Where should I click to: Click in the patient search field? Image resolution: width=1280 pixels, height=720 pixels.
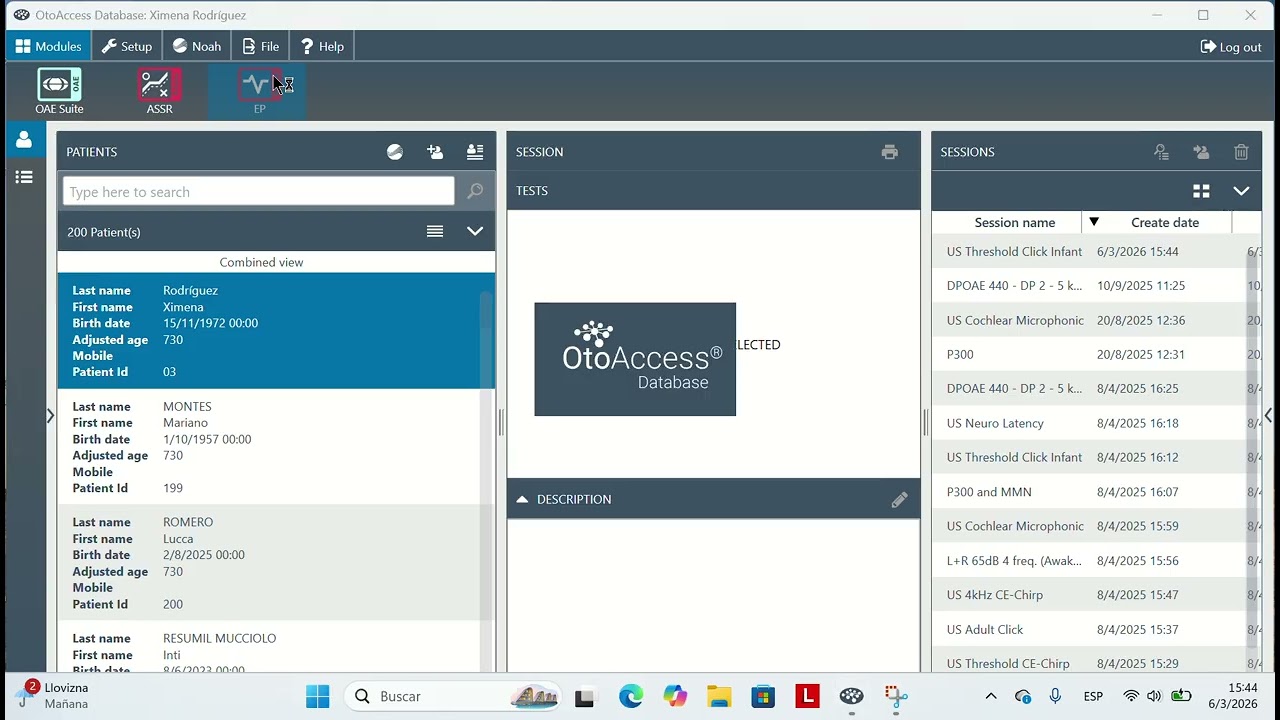(x=259, y=191)
